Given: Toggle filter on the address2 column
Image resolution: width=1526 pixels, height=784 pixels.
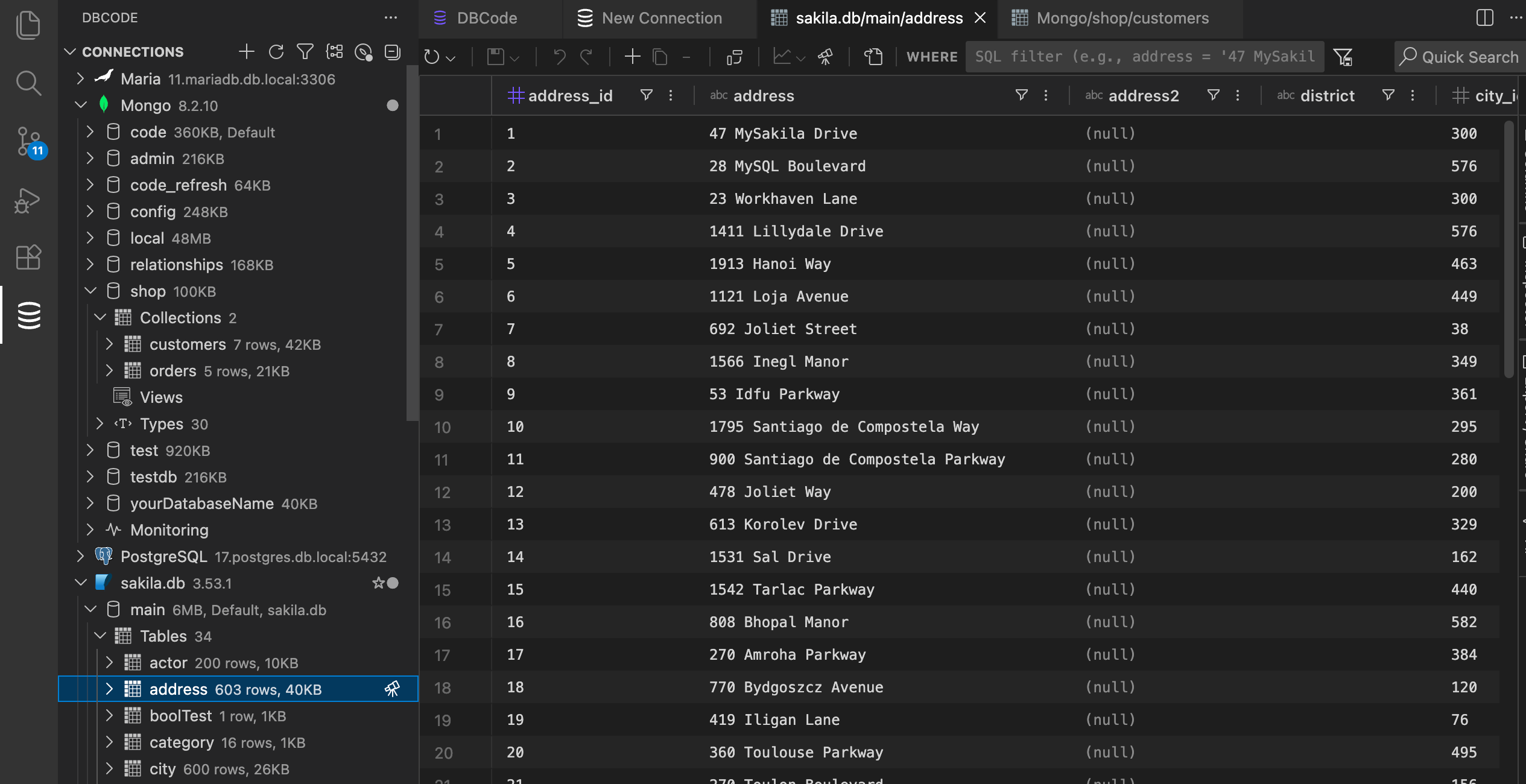Looking at the screenshot, I should [x=1213, y=95].
